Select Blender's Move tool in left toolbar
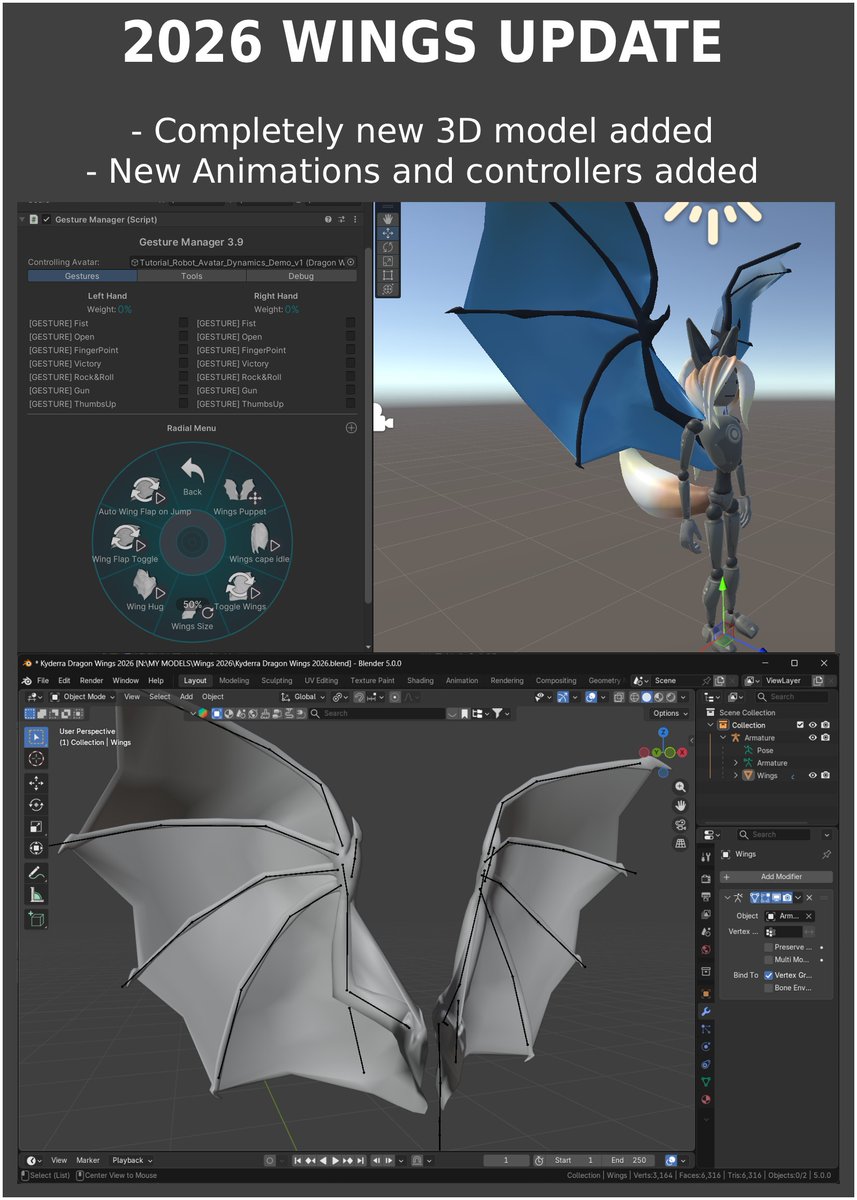This screenshot has width=857, height=1200. [36, 783]
